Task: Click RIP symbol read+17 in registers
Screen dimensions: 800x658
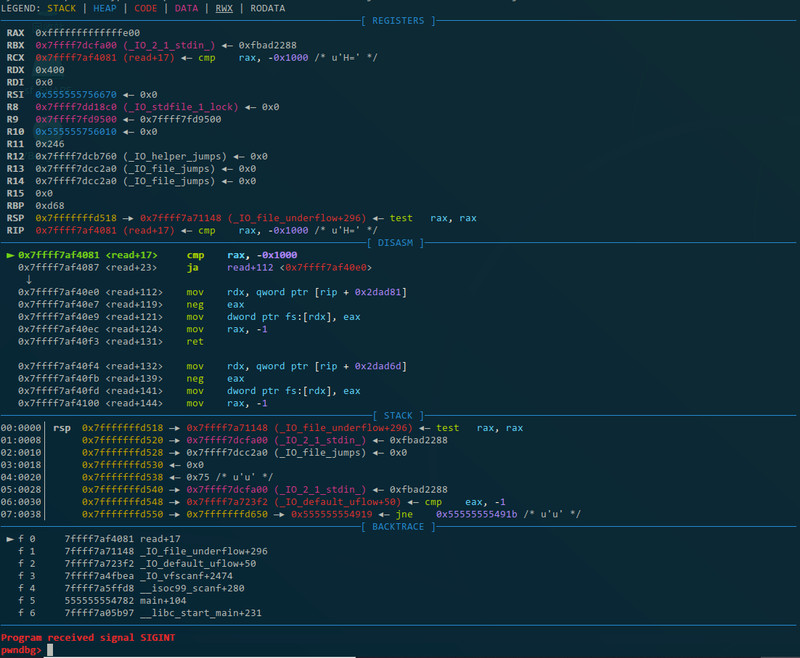Action: click(x=148, y=230)
